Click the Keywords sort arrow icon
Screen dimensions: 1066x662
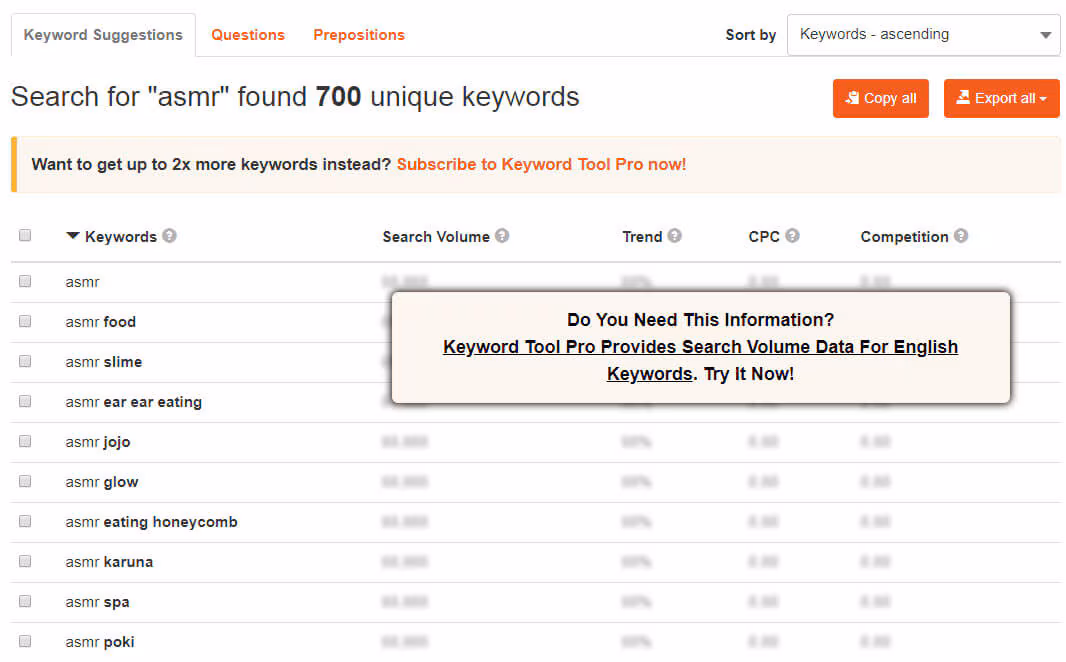(x=73, y=236)
